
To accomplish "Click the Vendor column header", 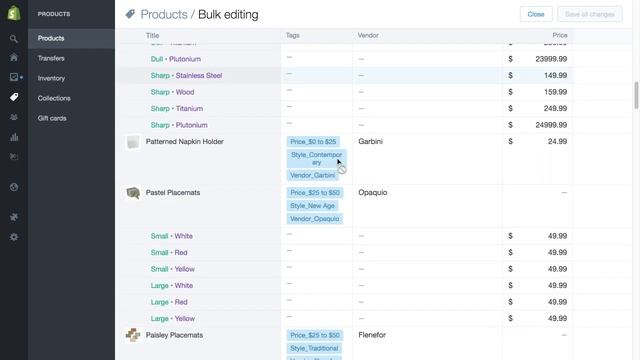I will [x=368, y=36].
